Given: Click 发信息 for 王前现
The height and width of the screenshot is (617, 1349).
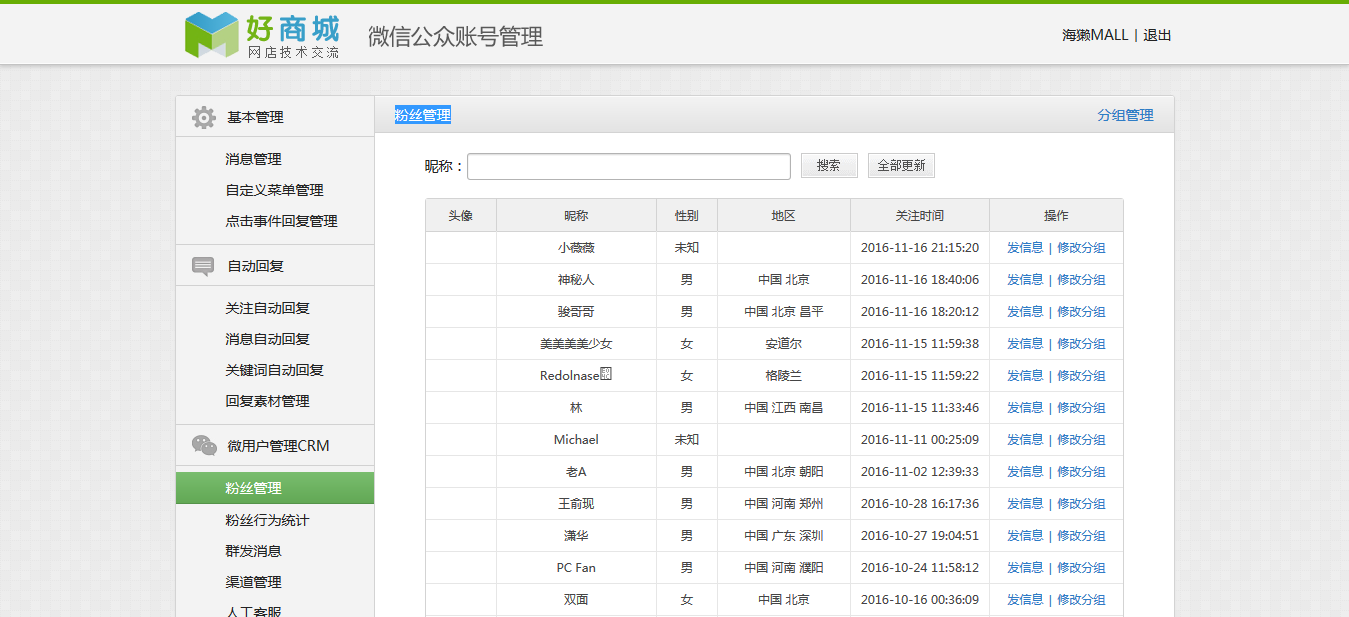Looking at the screenshot, I should point(1025,504).
